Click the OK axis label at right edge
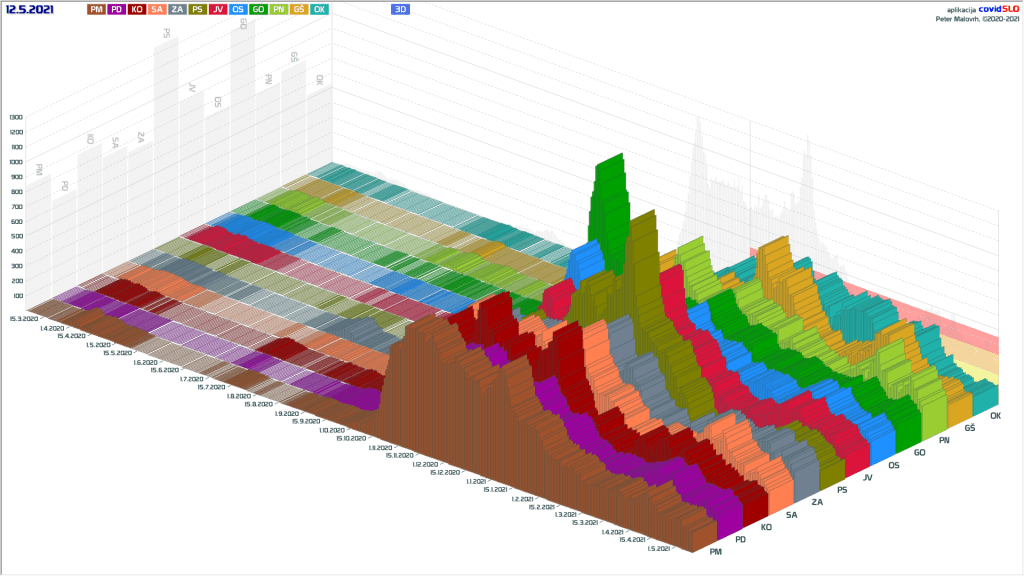Viewport: 1024px width, 576px height. click(995, 415)
